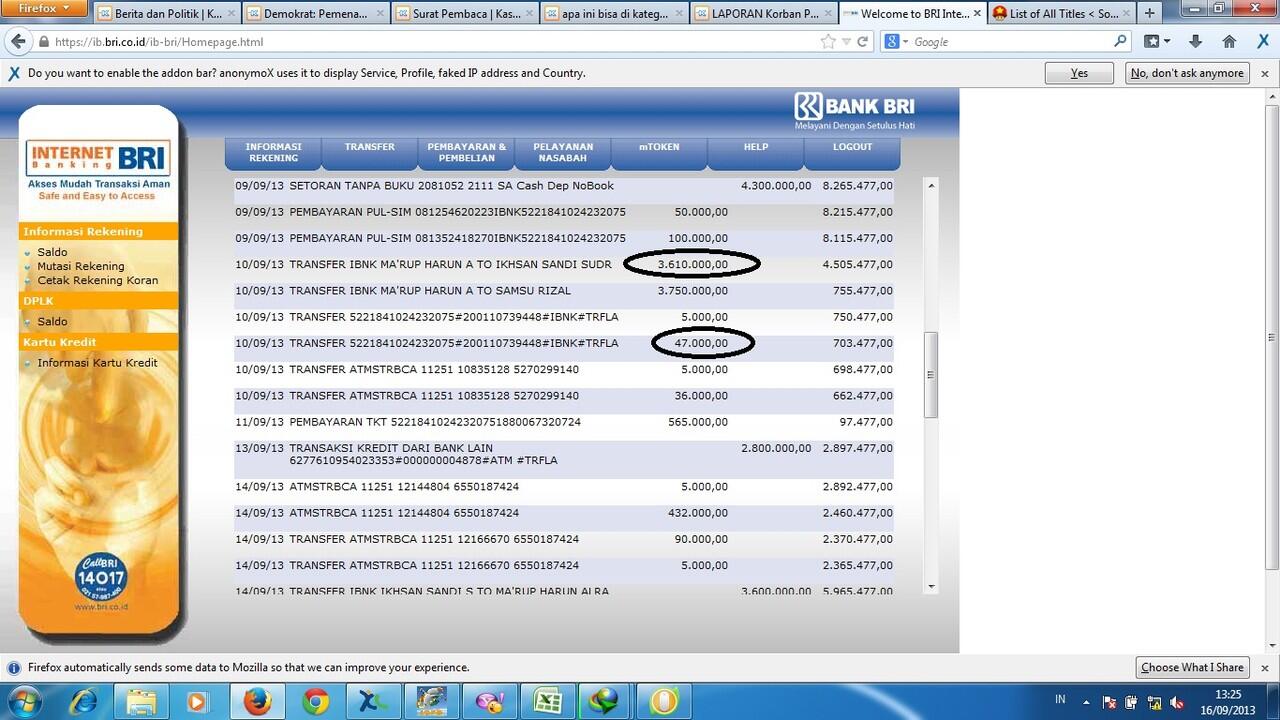Click the search magnifier icon in the search box
Viewport: 1280px width, 720px height.
click(1120, 42)
